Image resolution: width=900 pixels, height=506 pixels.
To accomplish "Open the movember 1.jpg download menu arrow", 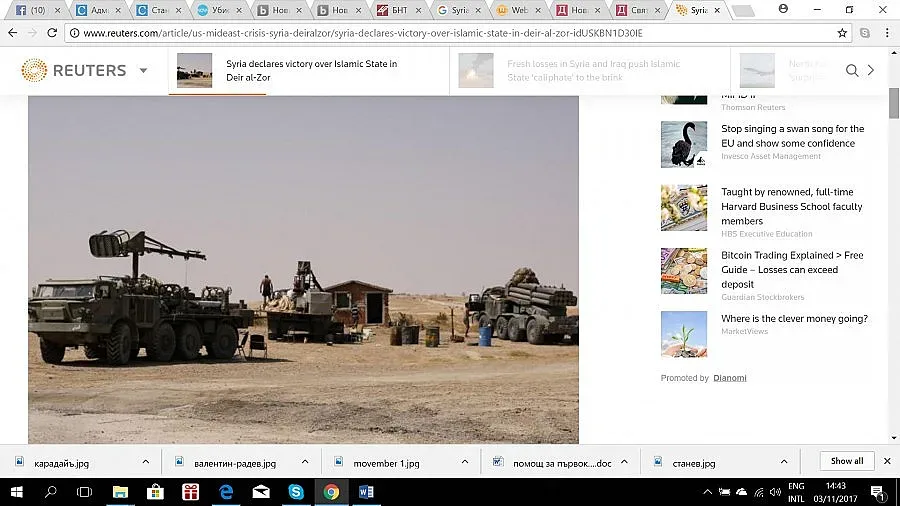I will [464, 462].
